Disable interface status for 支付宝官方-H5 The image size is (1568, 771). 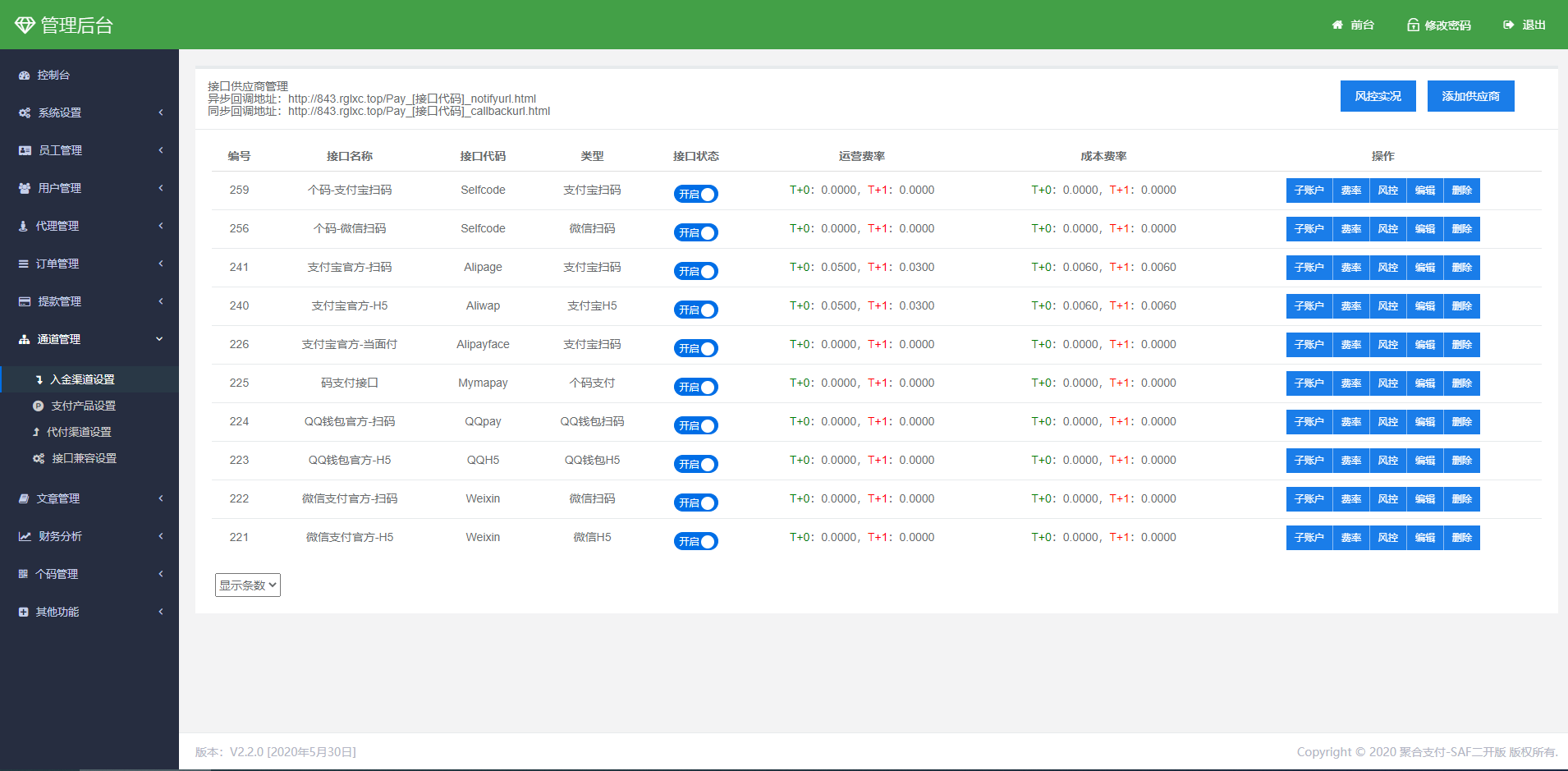click(696, 310)
